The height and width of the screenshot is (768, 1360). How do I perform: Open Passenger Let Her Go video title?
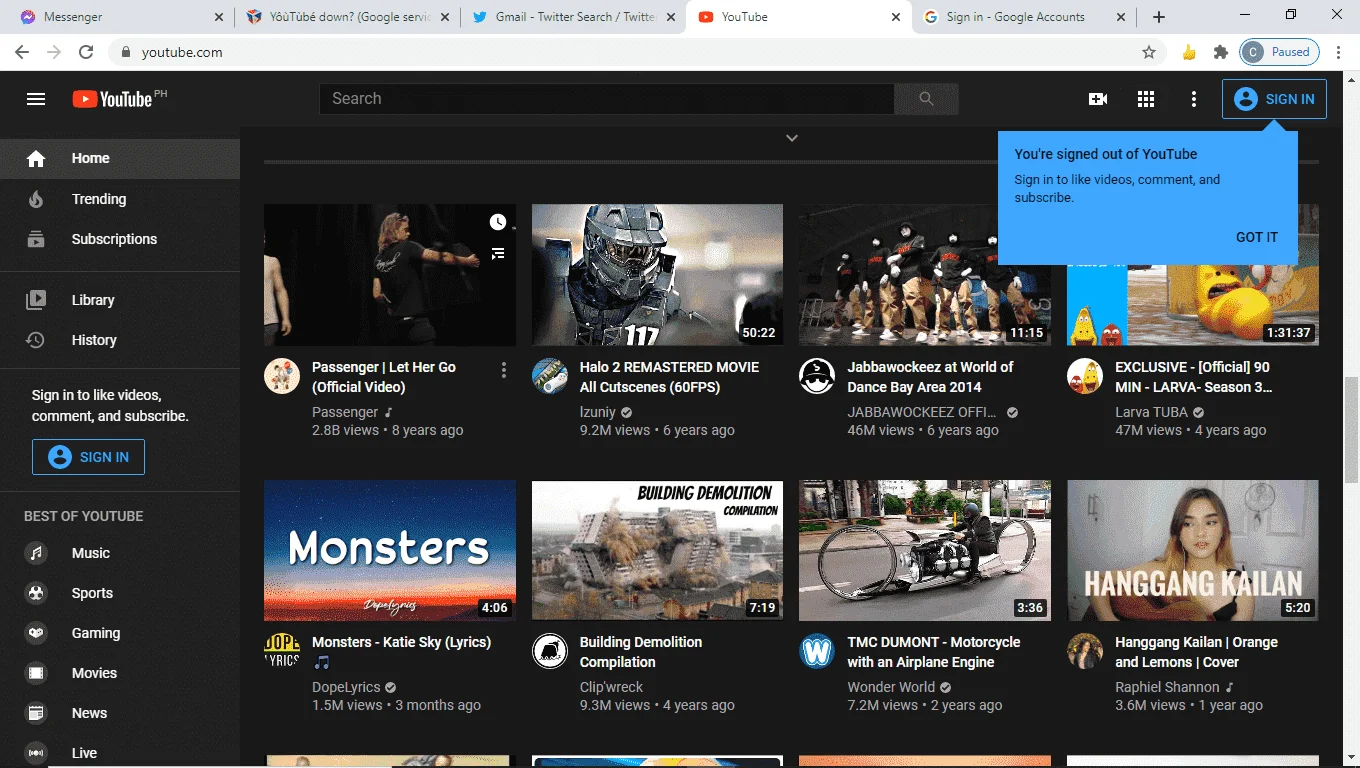pyautogui.click(x=384, y=377)
